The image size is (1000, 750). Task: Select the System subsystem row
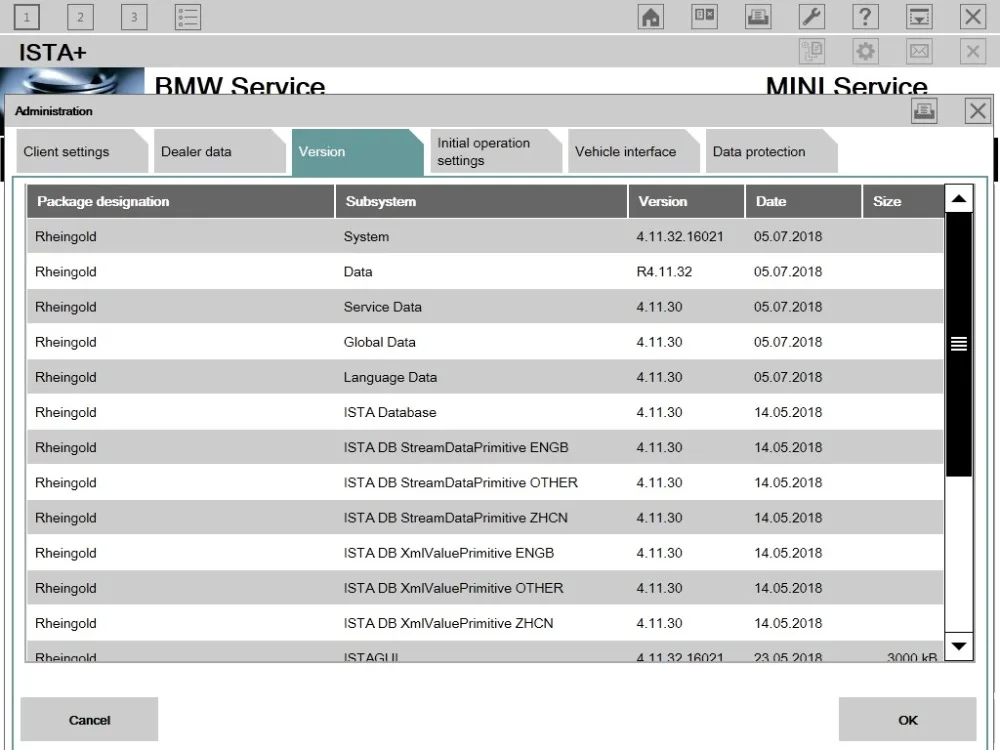485,237
